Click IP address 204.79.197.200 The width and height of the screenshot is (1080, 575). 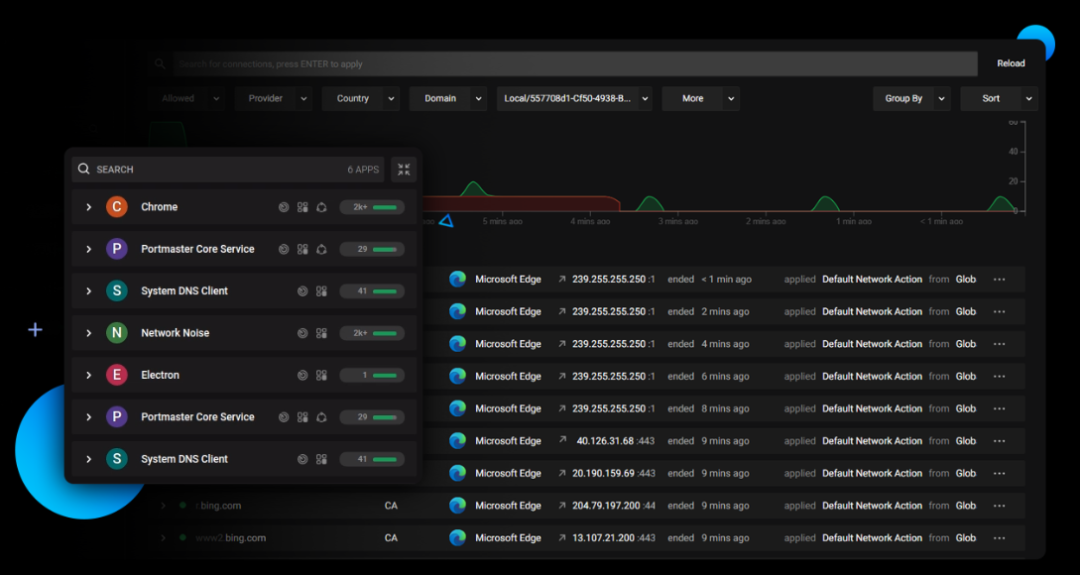click(606, 505)
